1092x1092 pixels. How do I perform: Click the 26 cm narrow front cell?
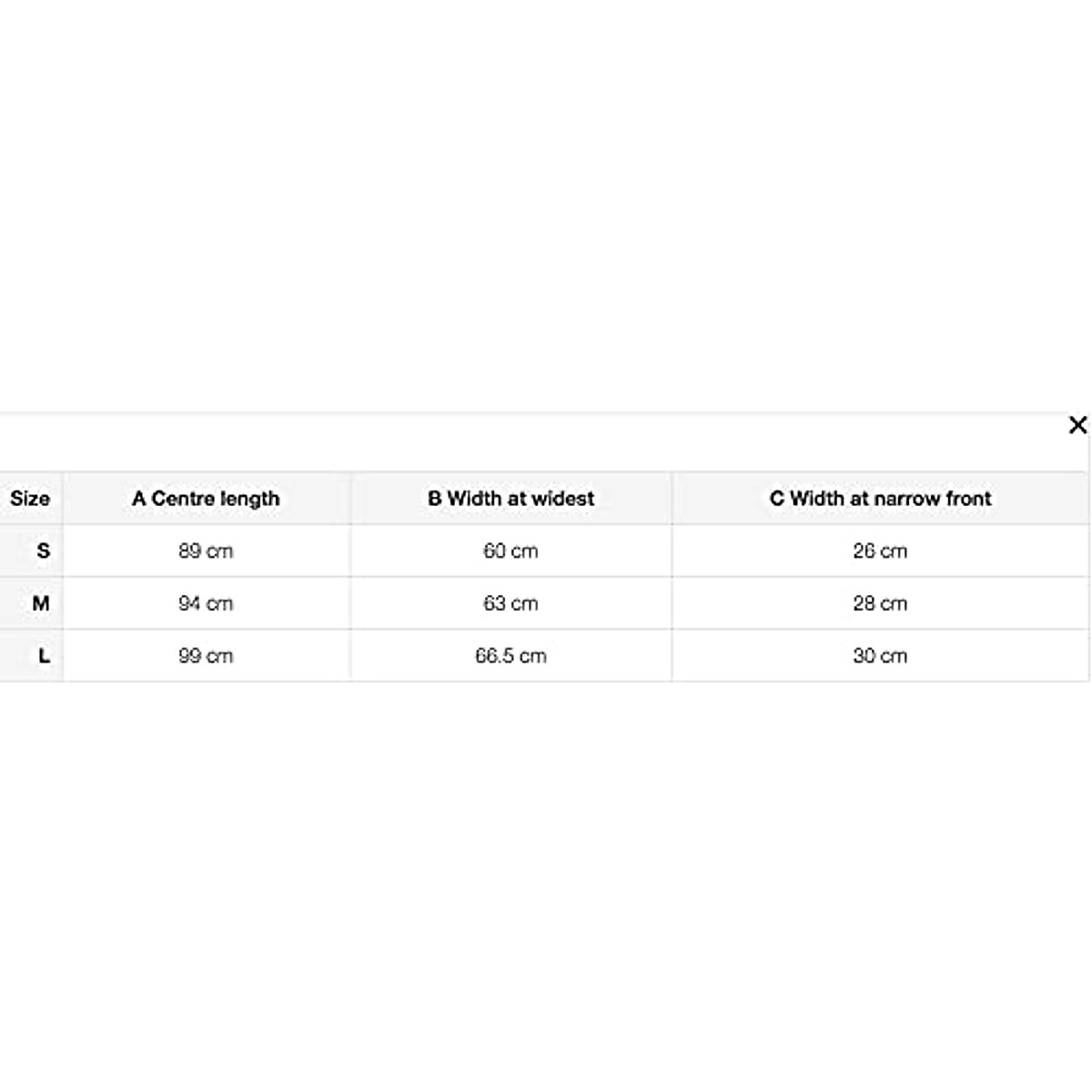880,551
